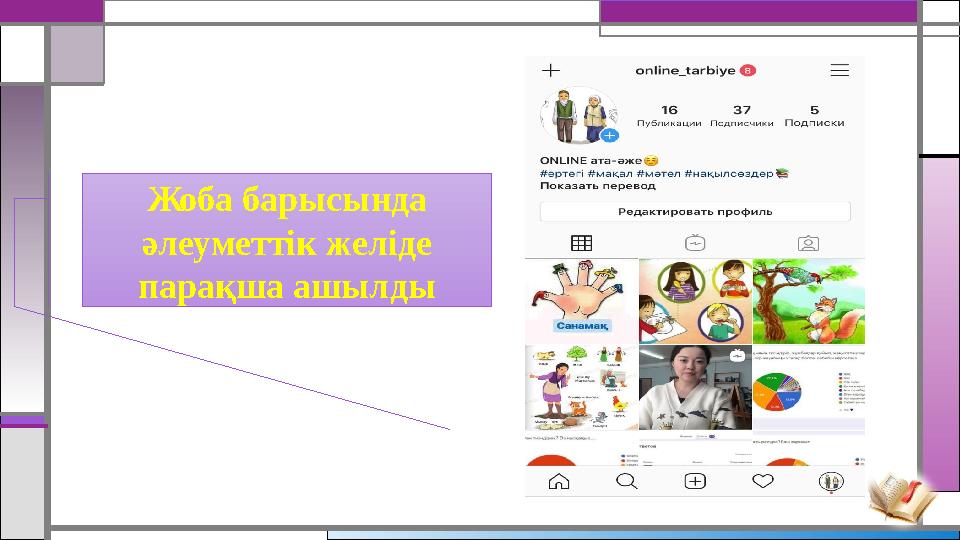Tap the profile avatar in bottom bar
Image resolution: width=960 pixels, height=540 pixels.
point(831,481)
